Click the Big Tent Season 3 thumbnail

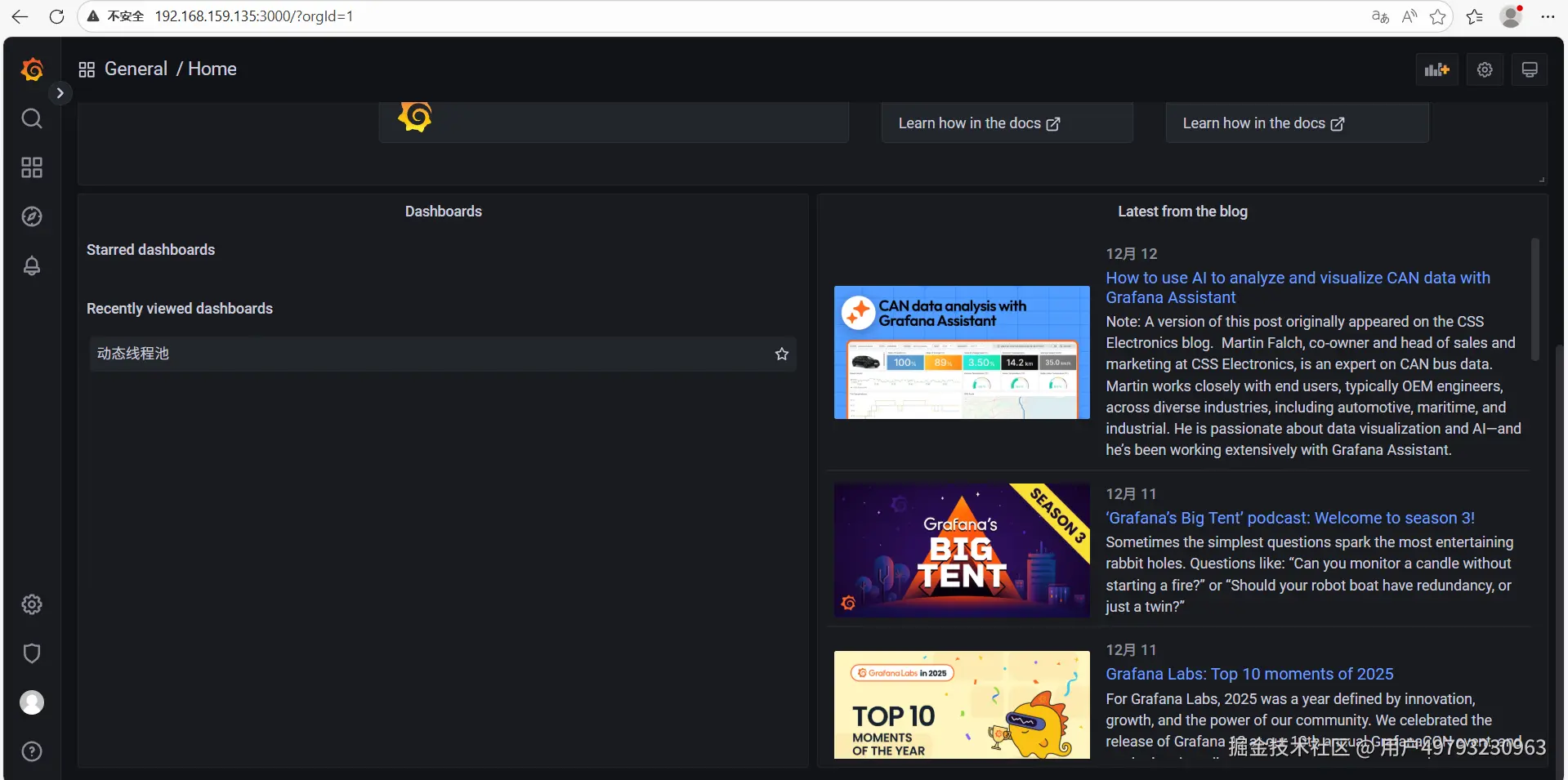click(962, 550)
